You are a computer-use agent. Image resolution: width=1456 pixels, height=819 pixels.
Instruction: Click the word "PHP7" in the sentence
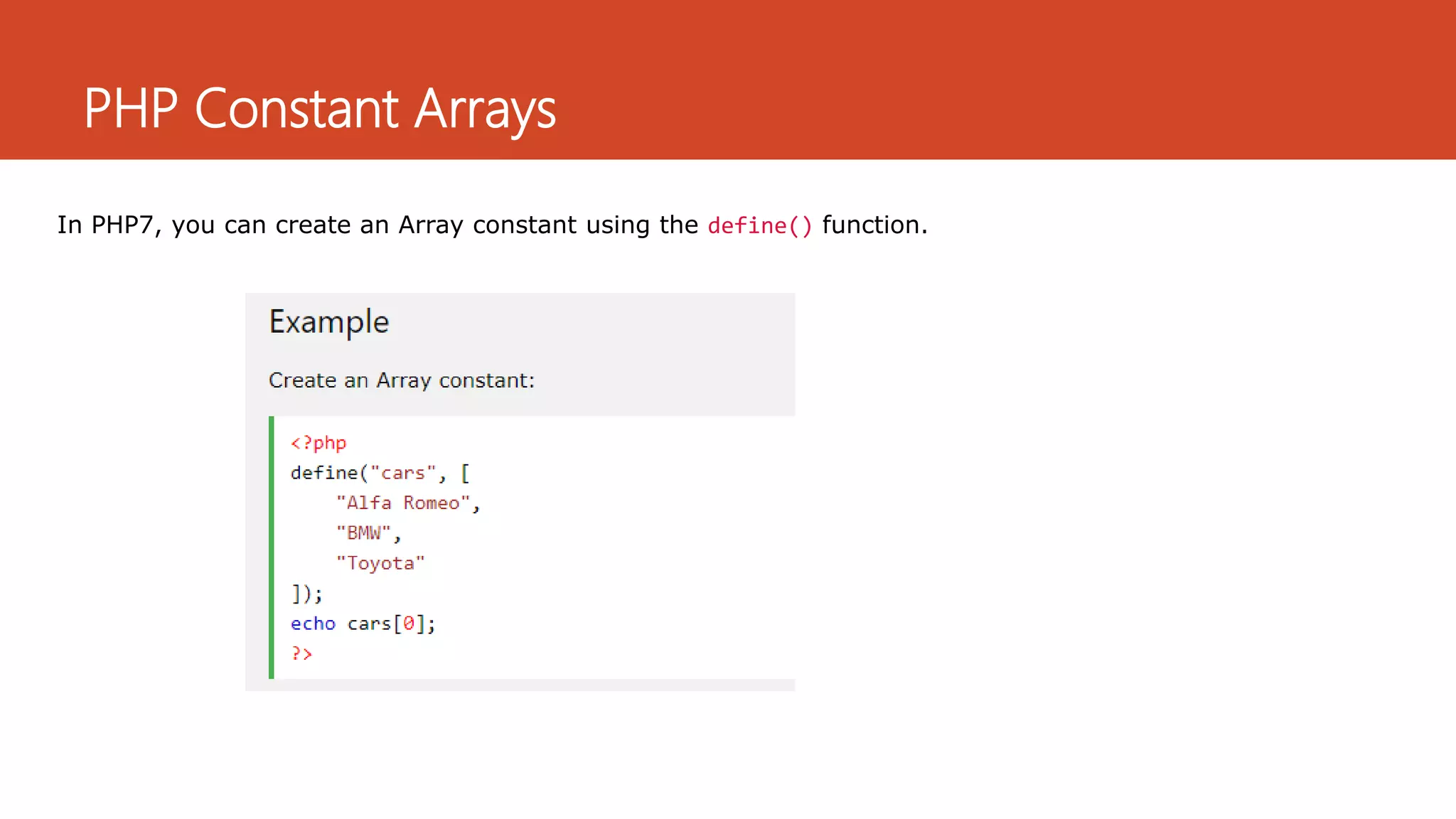(122, 225)
